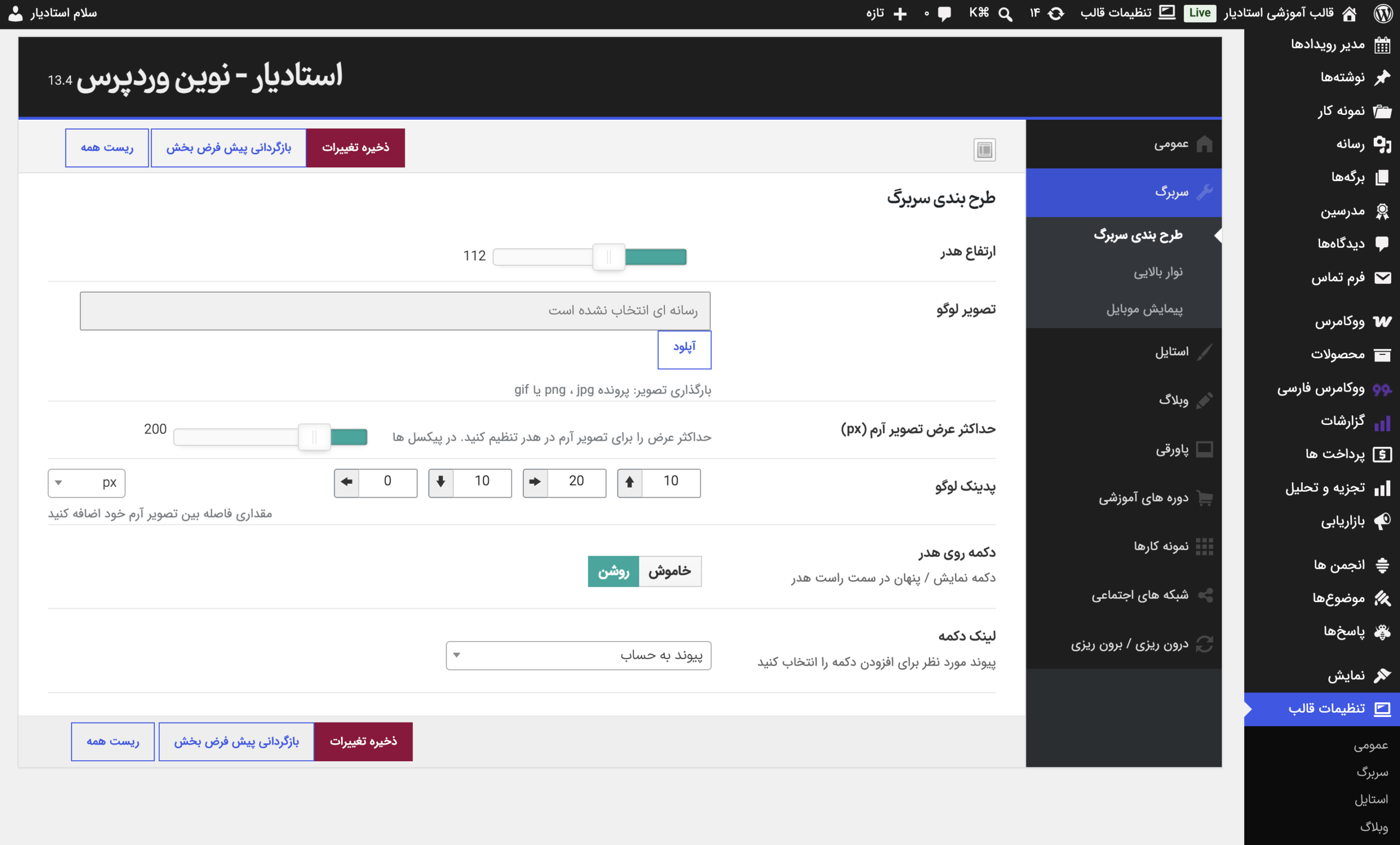The height and width of the screenshot is (845, 1400).
Task: Open the user avatar icon سلام استادیار
Action: click(16, 14)
